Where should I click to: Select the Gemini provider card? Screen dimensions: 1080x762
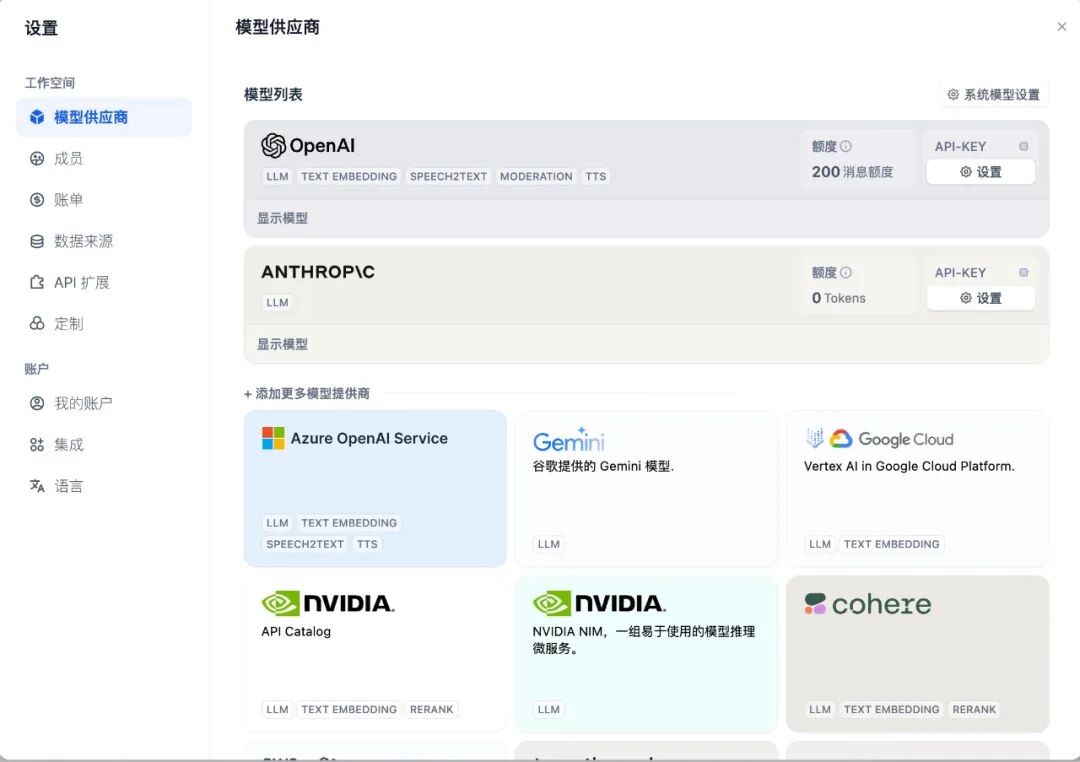click(x=646, y=488)
